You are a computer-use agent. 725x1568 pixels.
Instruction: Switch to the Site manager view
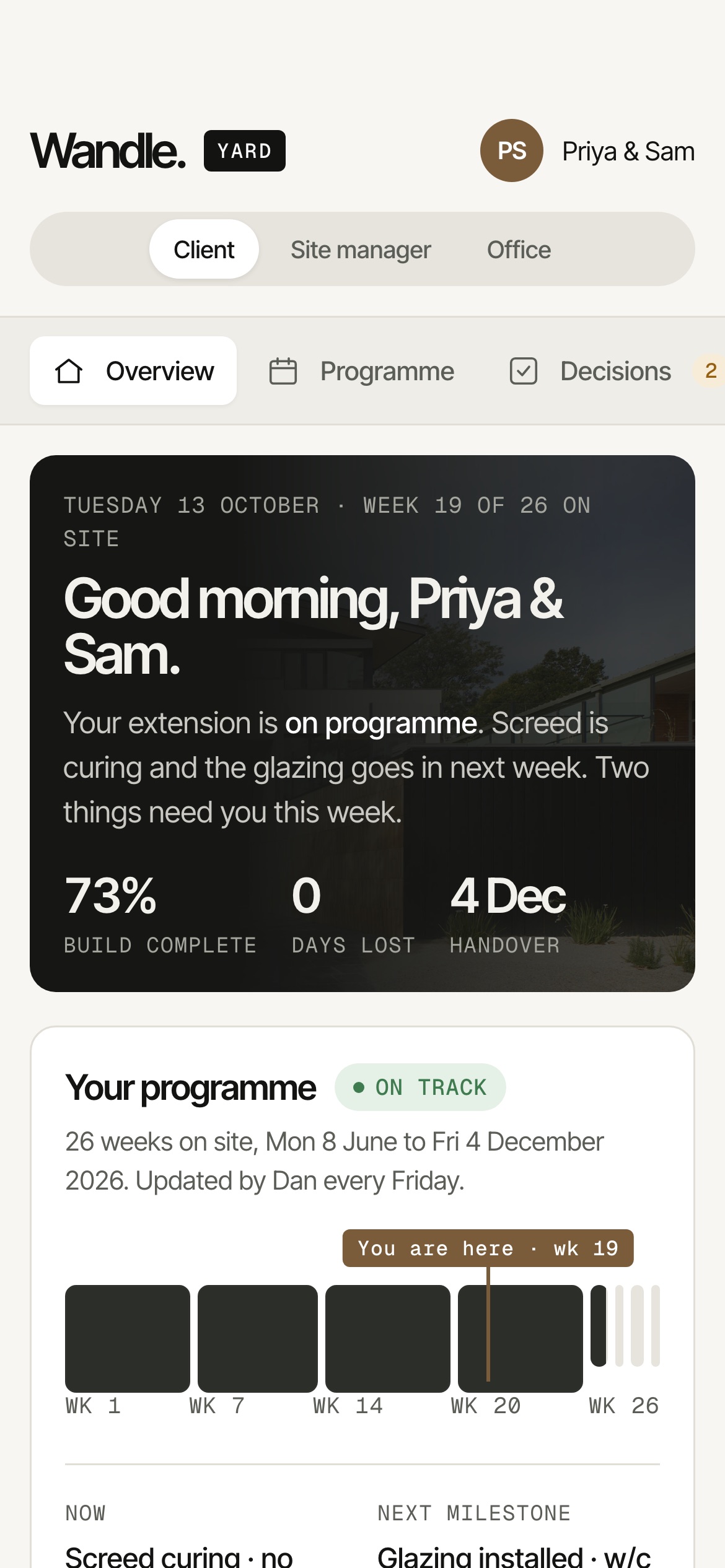pos(361,250)
